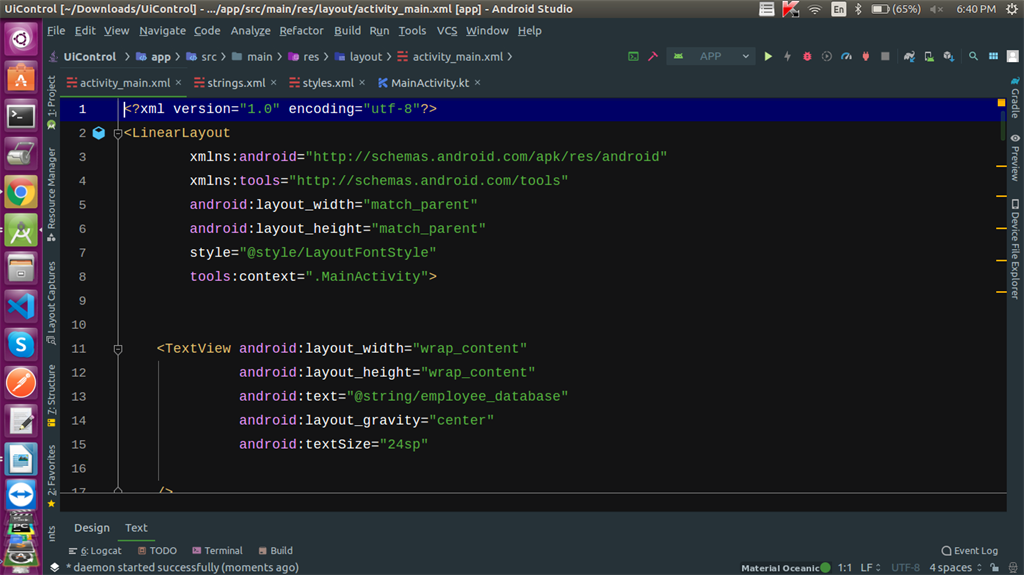Select the Text editor view tab

click(136, 528)
